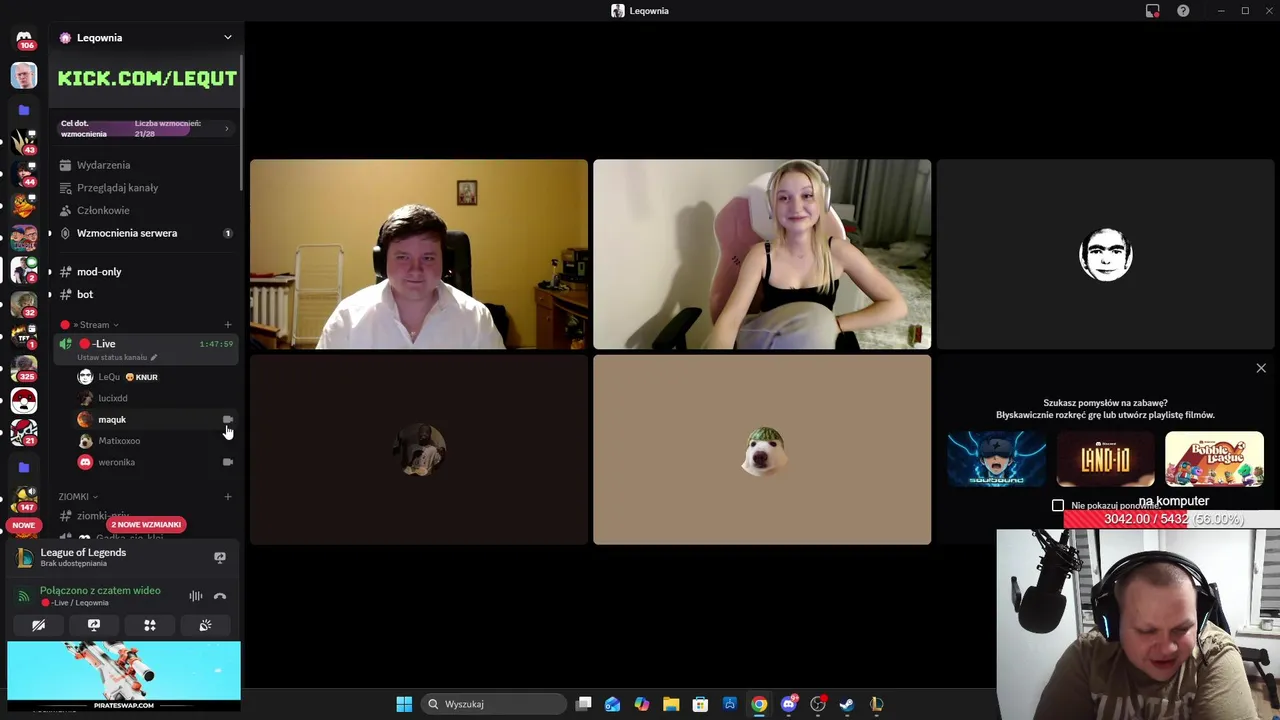Tick the 'Nie pokazuj ponownie' checkbox
Screen dimensions: 1280x720
(x=1058, y=506)
